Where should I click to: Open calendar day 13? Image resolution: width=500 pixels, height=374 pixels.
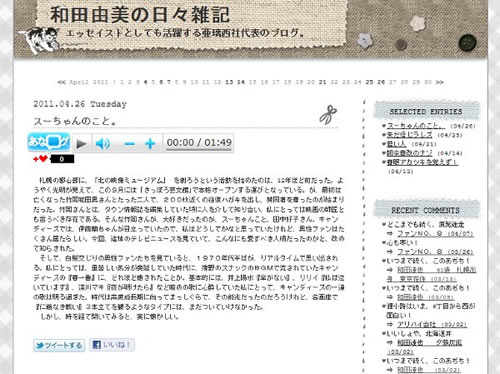click(229, 82)
